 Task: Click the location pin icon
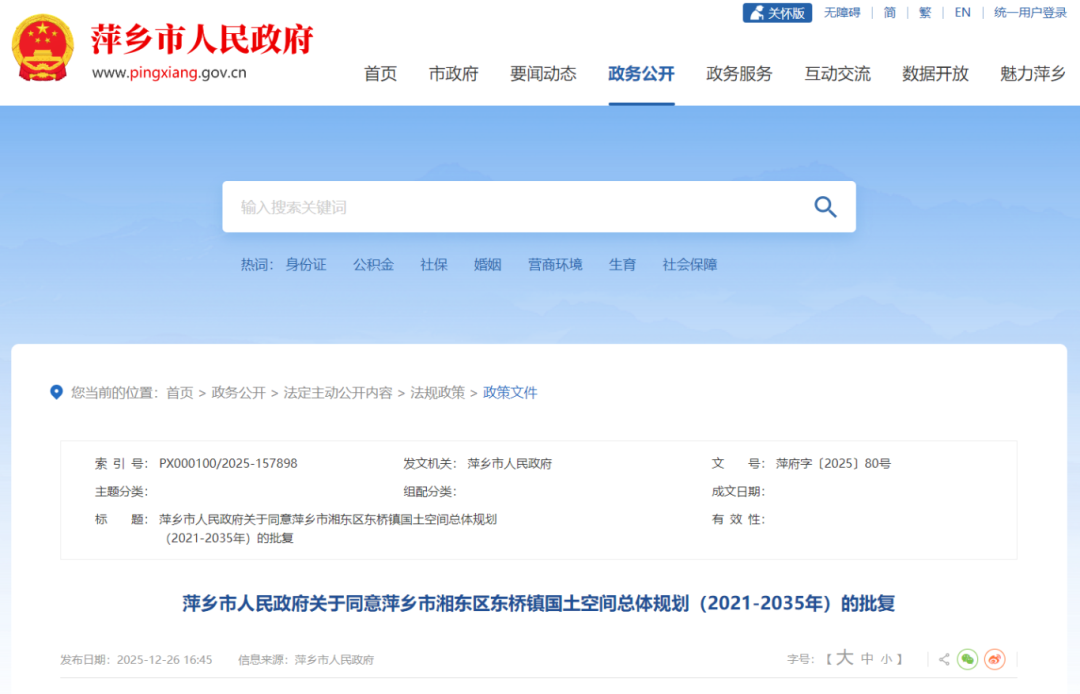pyautogui.click(x=56, y=392)
